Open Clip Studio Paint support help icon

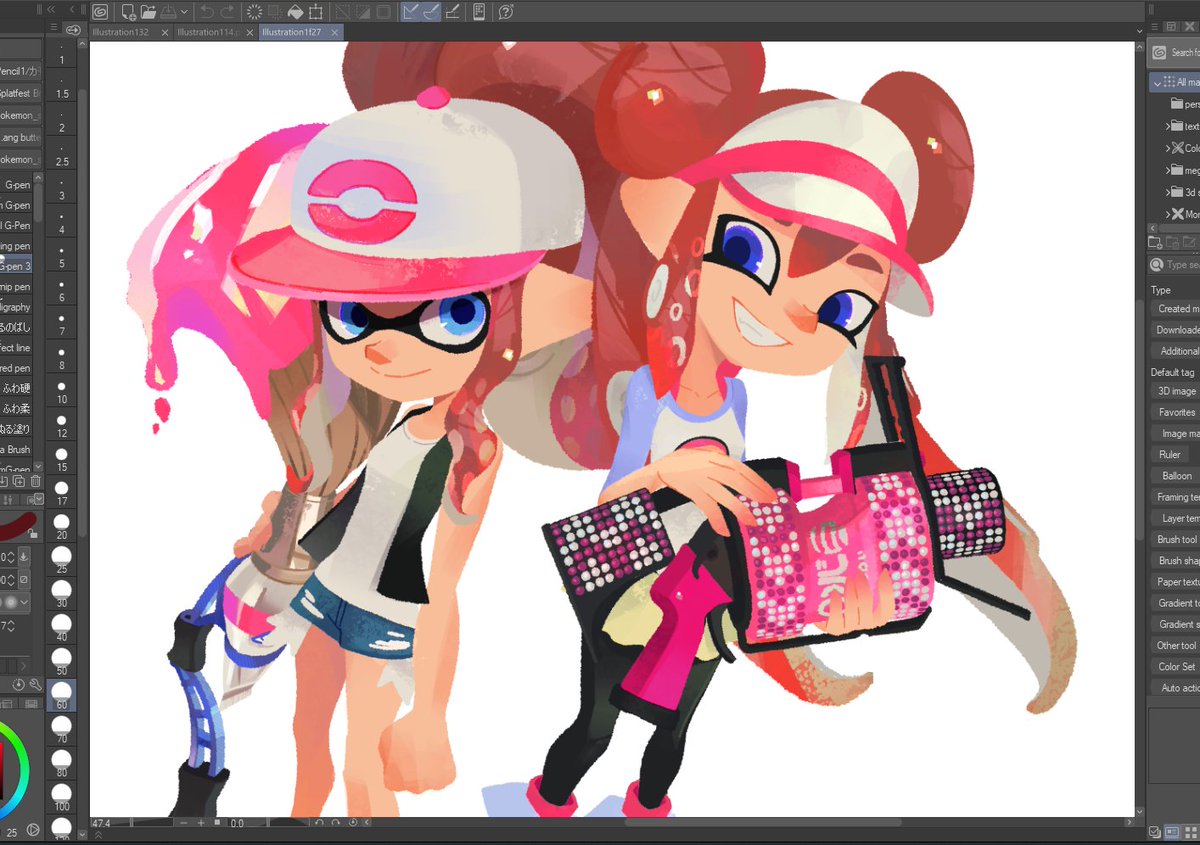tap(506, 12)
